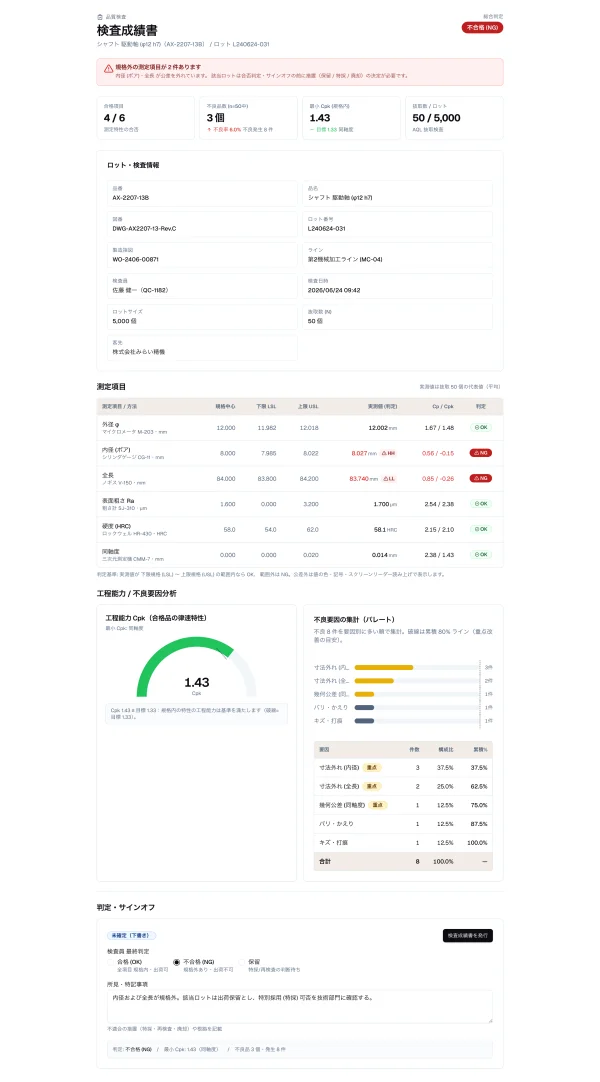Click the measured value 83.740 in the 全長 row
This screenshot has height=1082, width=600.
[359, 478]
